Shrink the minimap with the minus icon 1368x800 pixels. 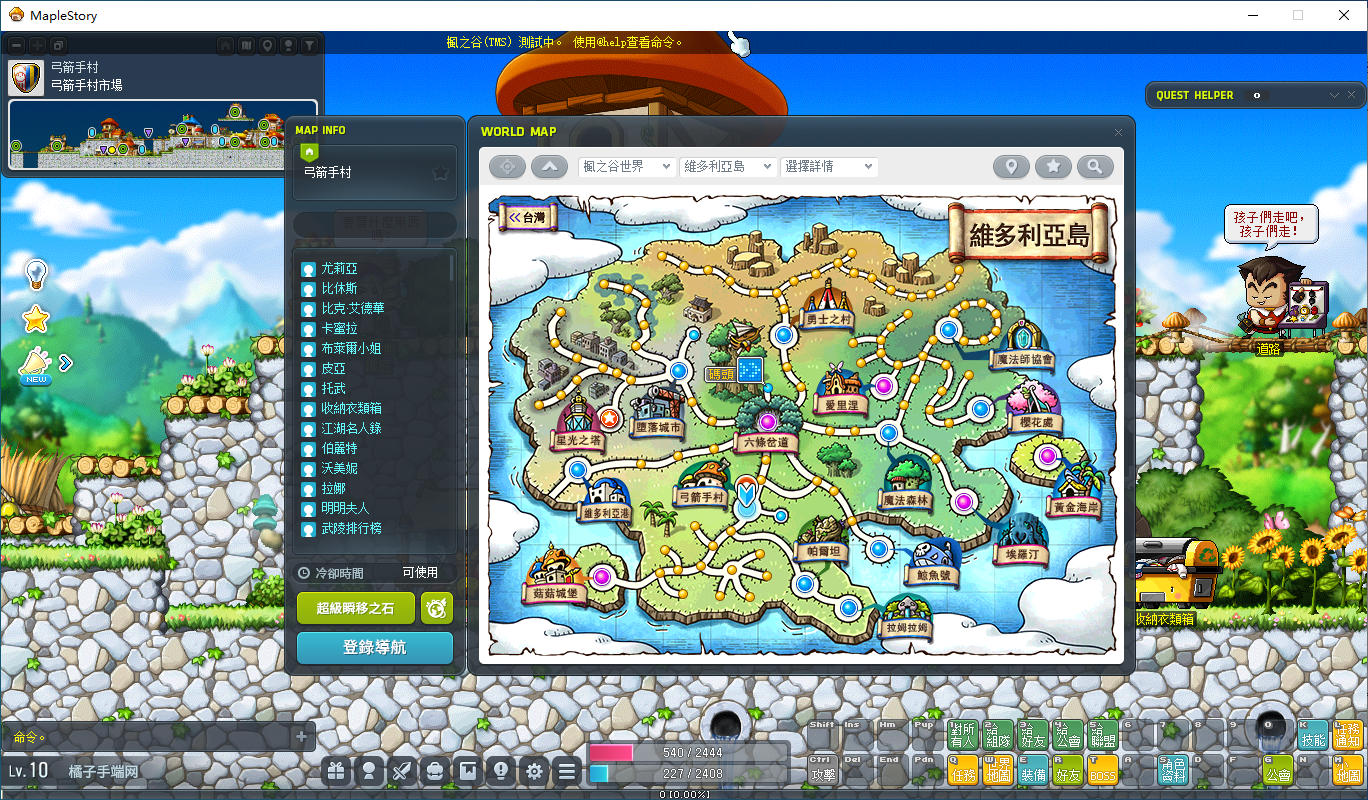point(16,45)
